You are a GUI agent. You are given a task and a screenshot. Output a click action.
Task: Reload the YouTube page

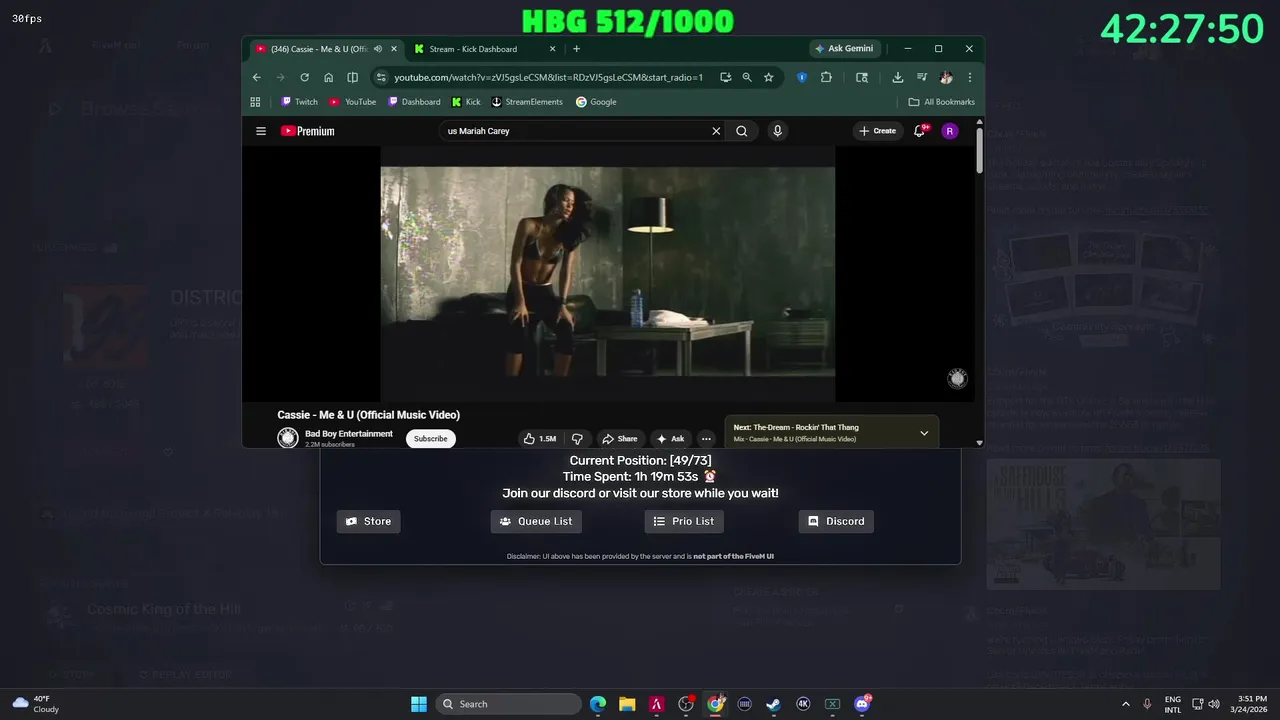[x=305, y=77]
